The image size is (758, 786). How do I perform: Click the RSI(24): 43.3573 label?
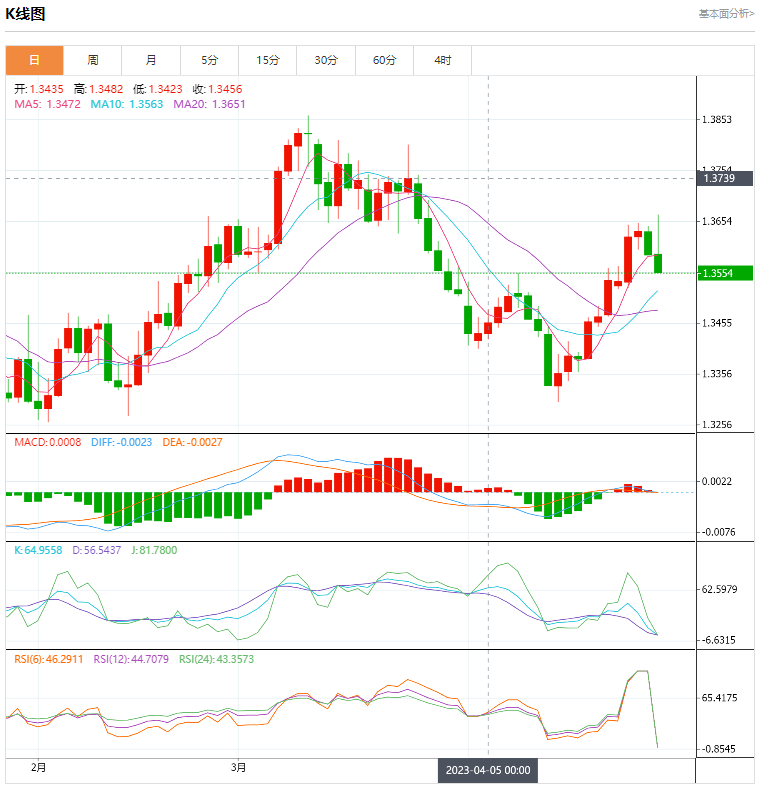coord(217,659)
